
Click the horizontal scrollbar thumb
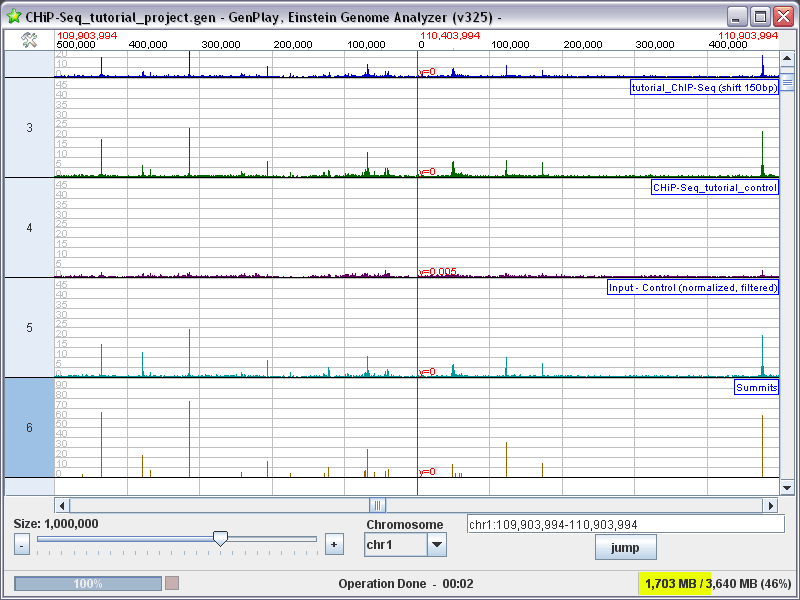point(378,506)
